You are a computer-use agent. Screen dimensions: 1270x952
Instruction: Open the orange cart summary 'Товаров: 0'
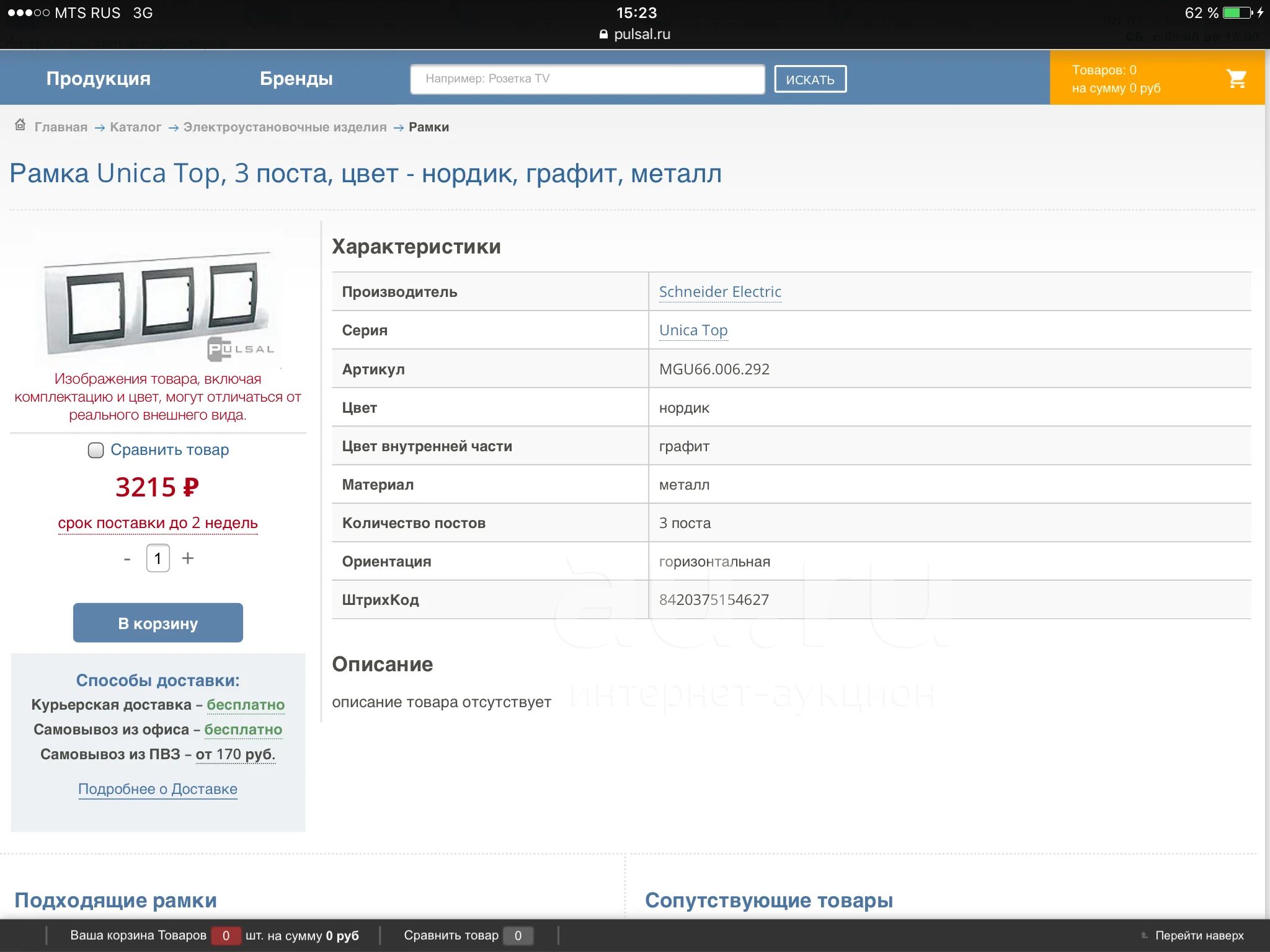coord(1157,78)
